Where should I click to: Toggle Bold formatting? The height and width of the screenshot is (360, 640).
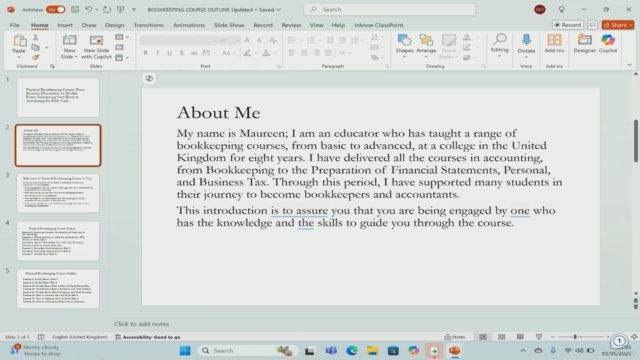coord(145,53)
